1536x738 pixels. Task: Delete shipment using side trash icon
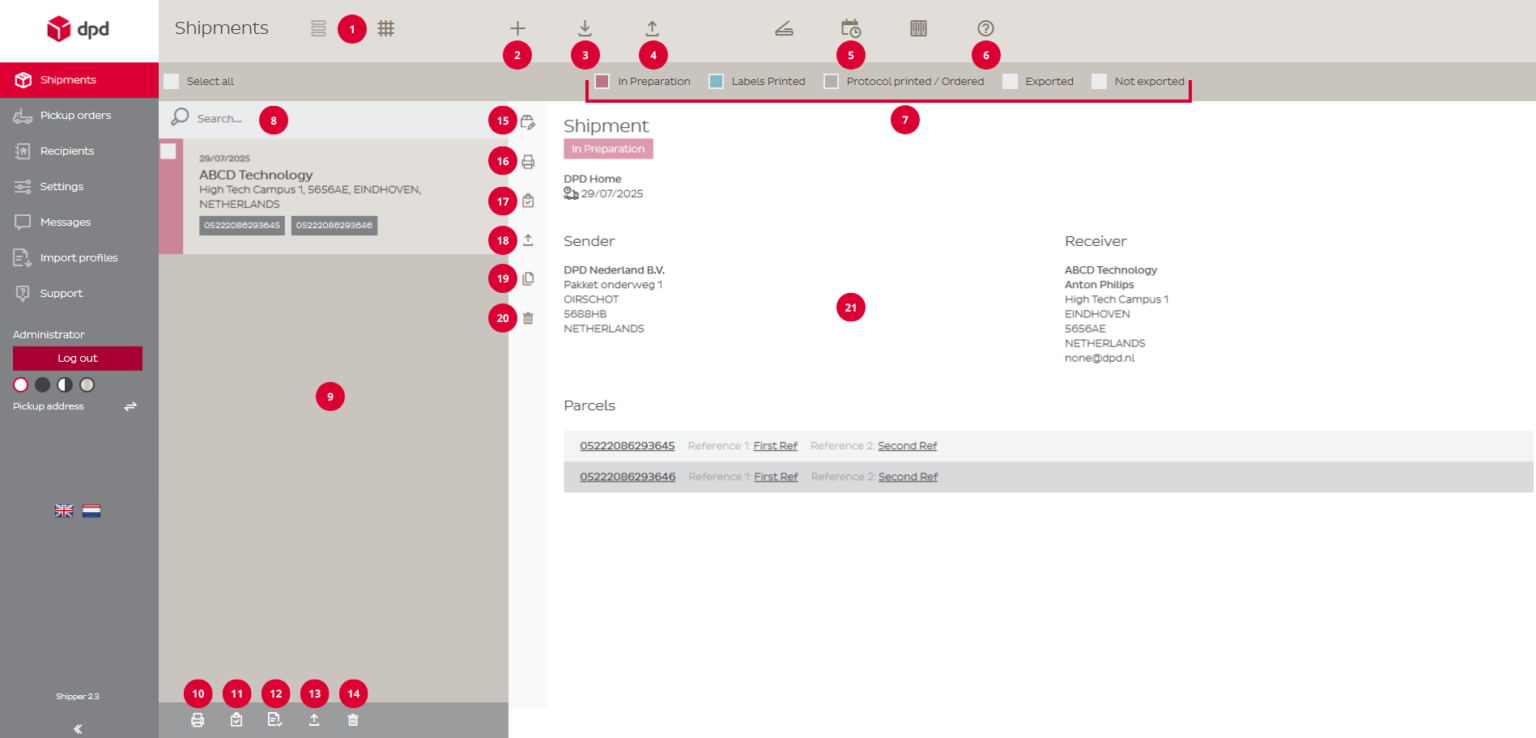pos(528,319)
